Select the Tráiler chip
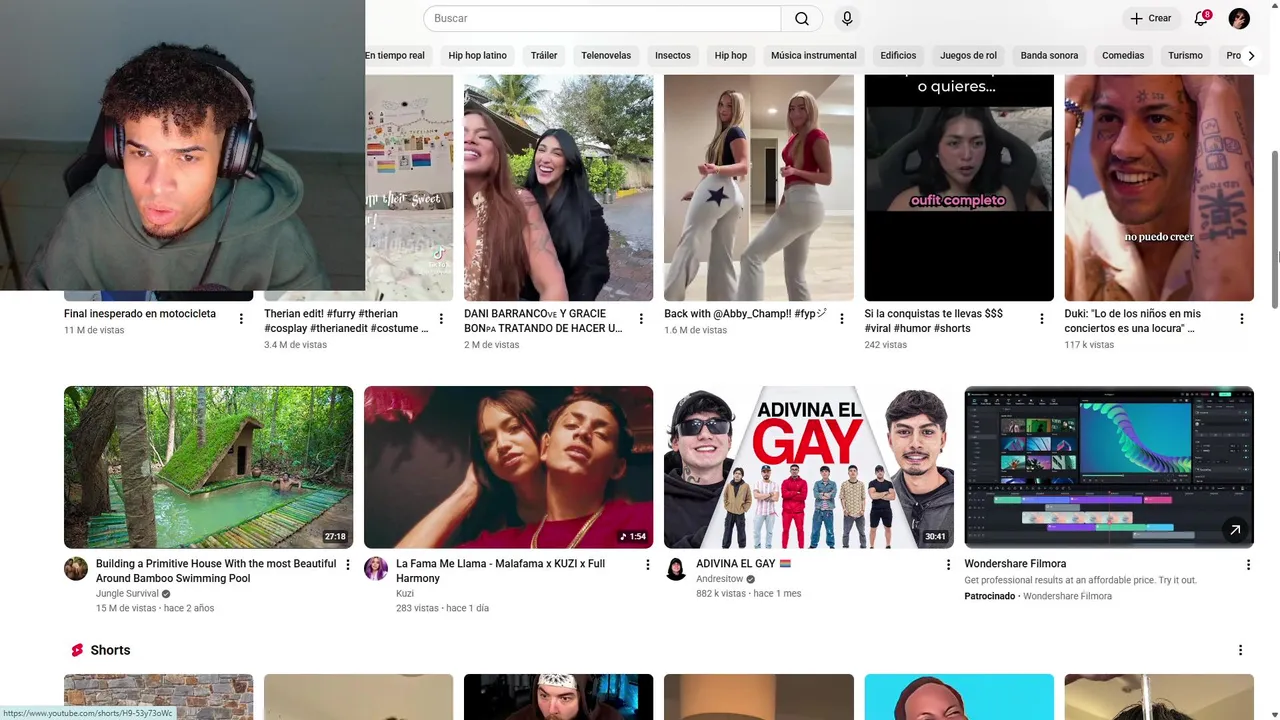The width and height of the screenshot is (1280, 720). (544, 55)
